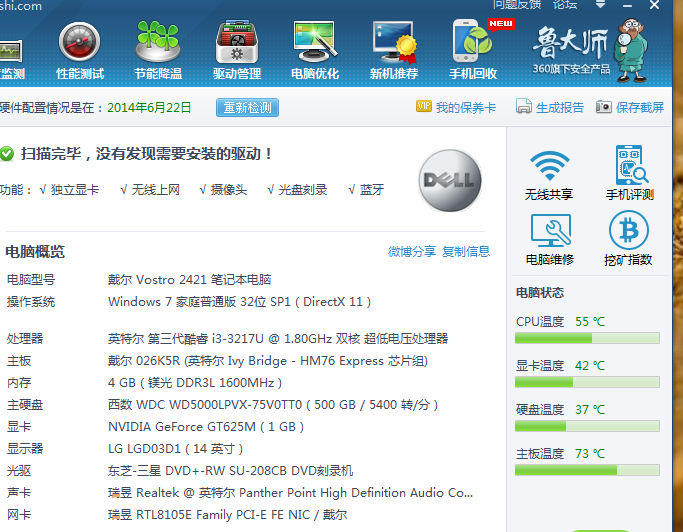Image resolution: width=683 pixels, height=532 pixels.
Task: Select the 4 GB DDR3L memory line
Action: tap(195, 383)
